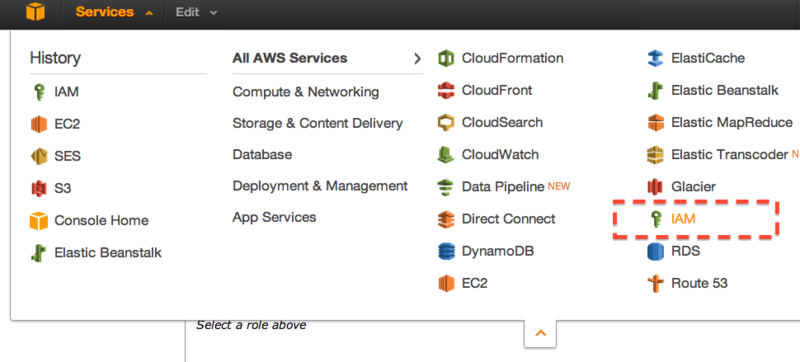Click Elastic Beanstalk icon in History
Image resolution: width=800 pixels, height=362 pixels.
(39, 253)
